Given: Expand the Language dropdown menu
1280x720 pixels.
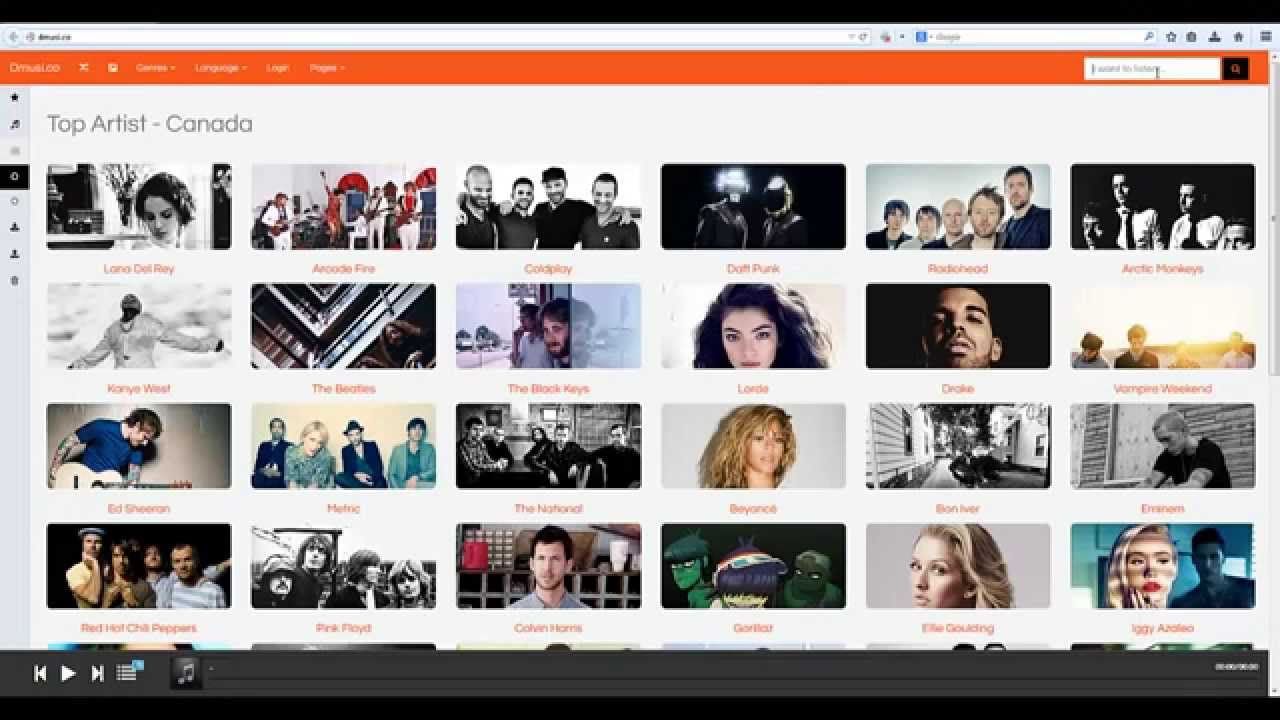Looking at the screenshot, I should pyautogui.click(x=220, y=68).
